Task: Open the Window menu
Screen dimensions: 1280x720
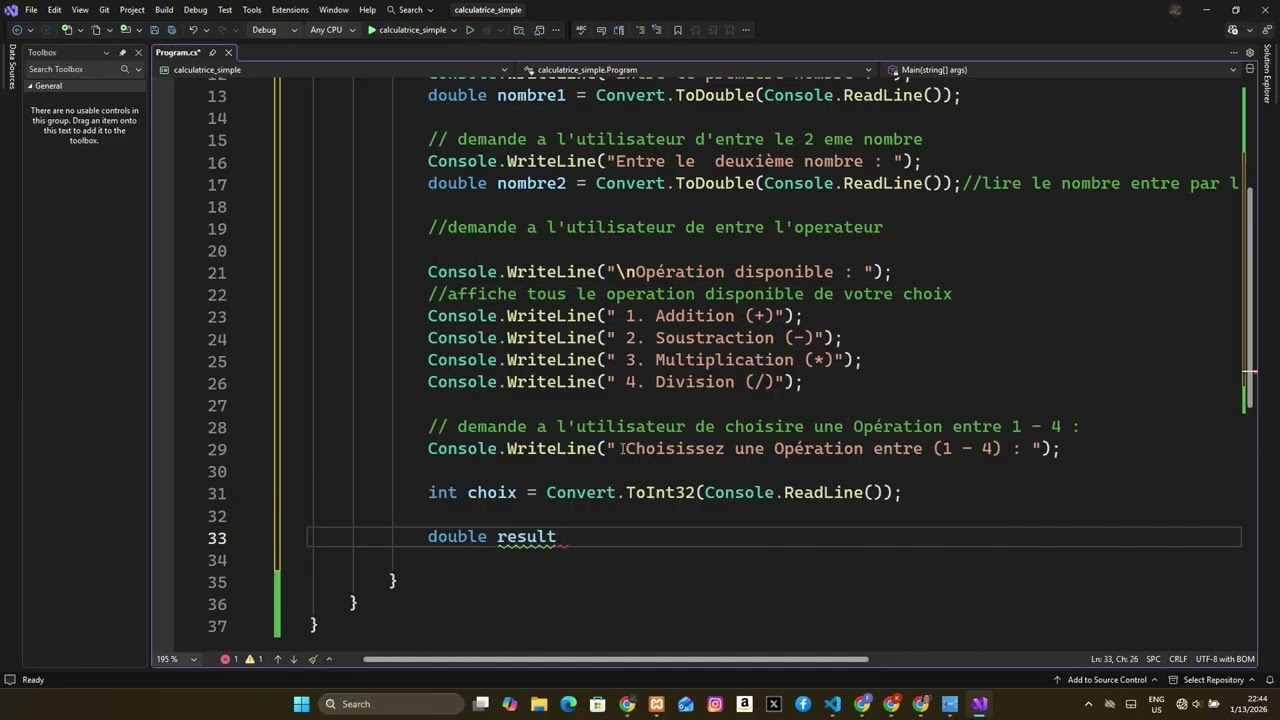Action: pyautogui.click(x=333, y=10)
